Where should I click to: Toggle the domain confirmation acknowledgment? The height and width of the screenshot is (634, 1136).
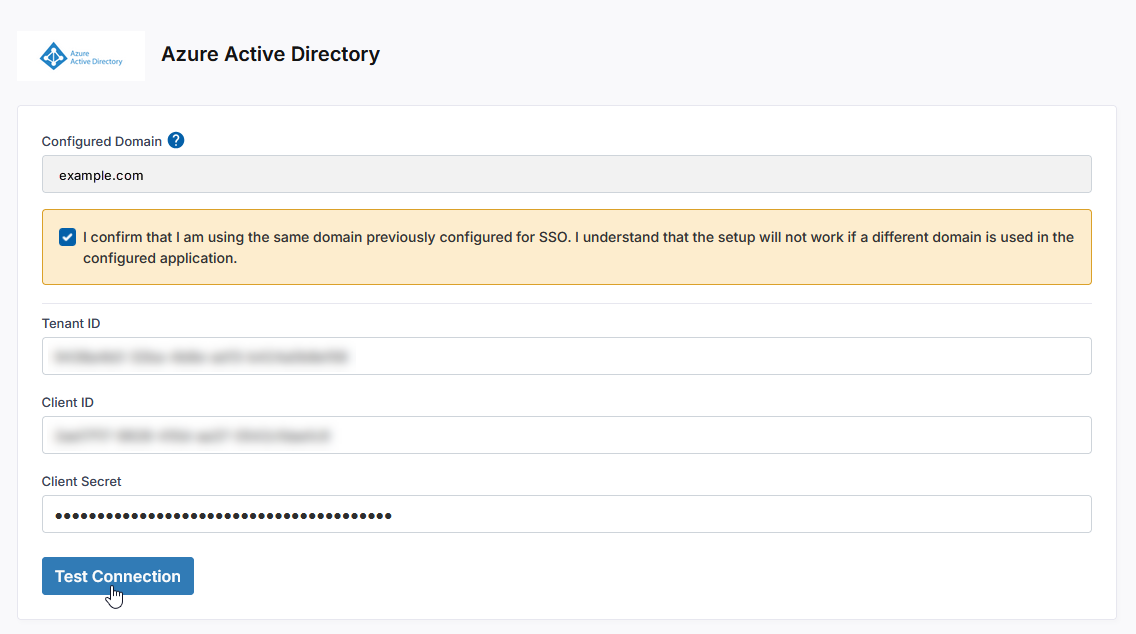coord(67,237)
